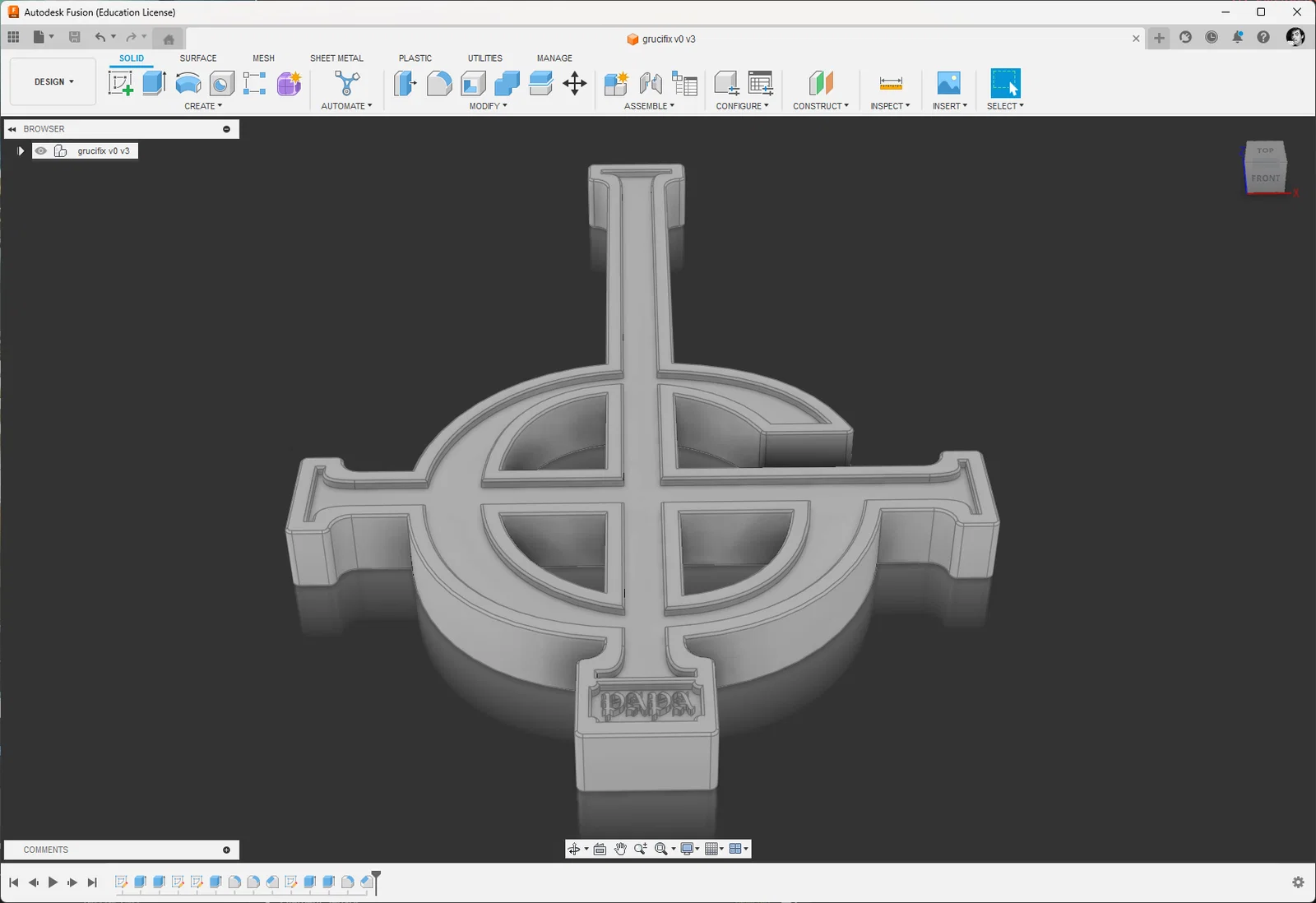Image resolution: width=1316 pixels, height=903 pixels.
Task: Click the Front face of the ViewCube
Action: (x=1265, y=178)
